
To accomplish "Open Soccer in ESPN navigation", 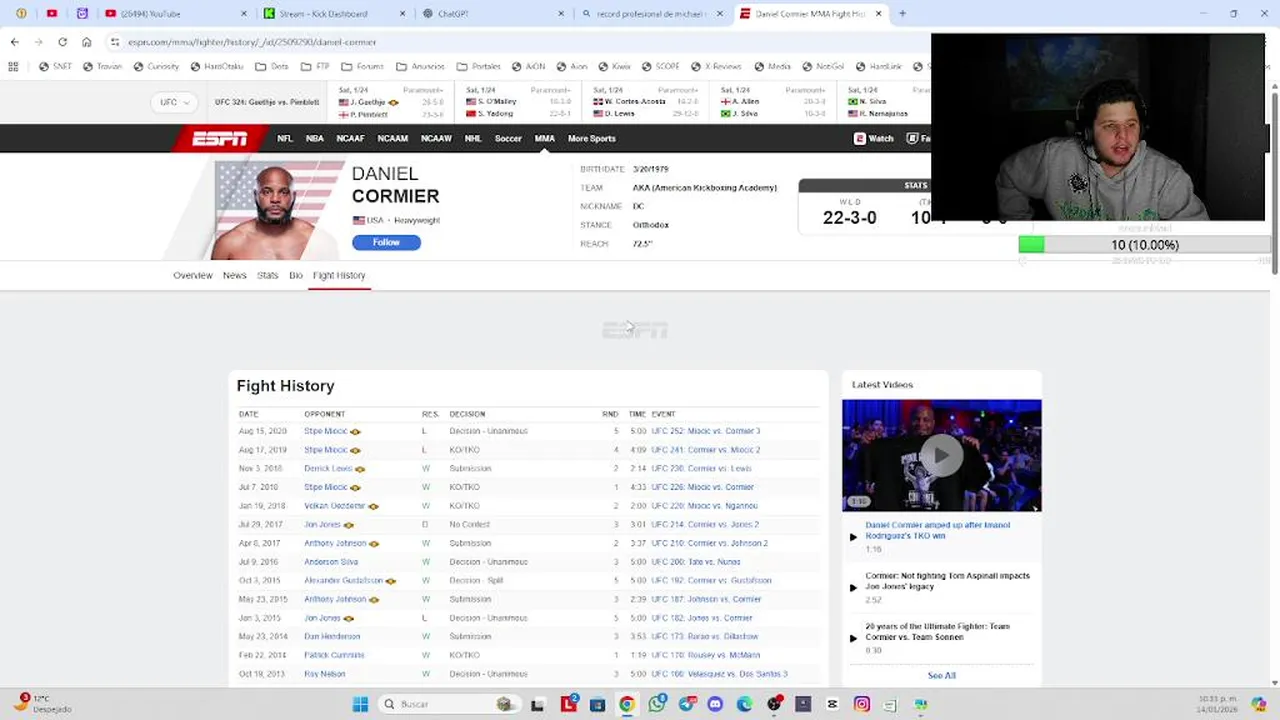I will tap(508, 139).
